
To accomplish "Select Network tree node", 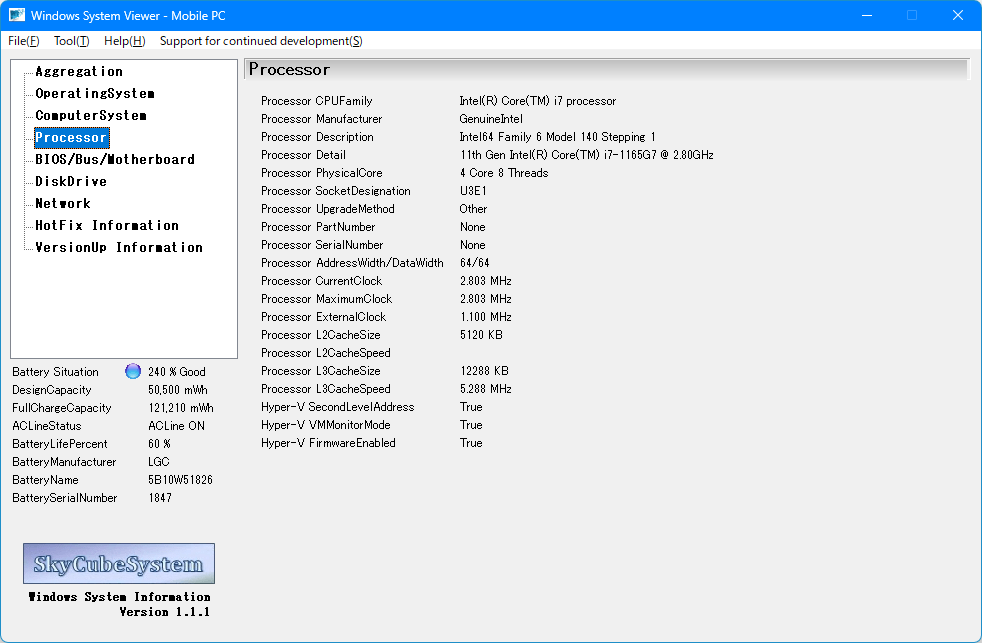I will coord(63,203).
